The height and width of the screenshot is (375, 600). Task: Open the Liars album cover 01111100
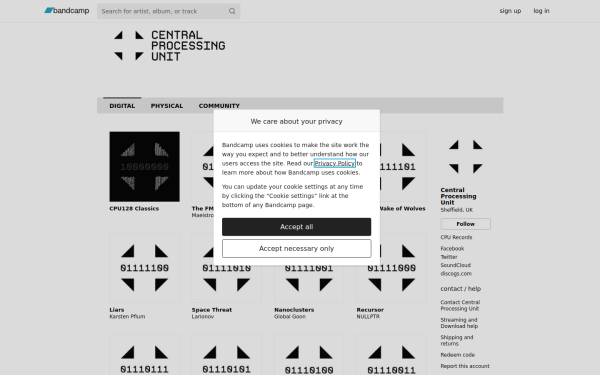[144, 268]
